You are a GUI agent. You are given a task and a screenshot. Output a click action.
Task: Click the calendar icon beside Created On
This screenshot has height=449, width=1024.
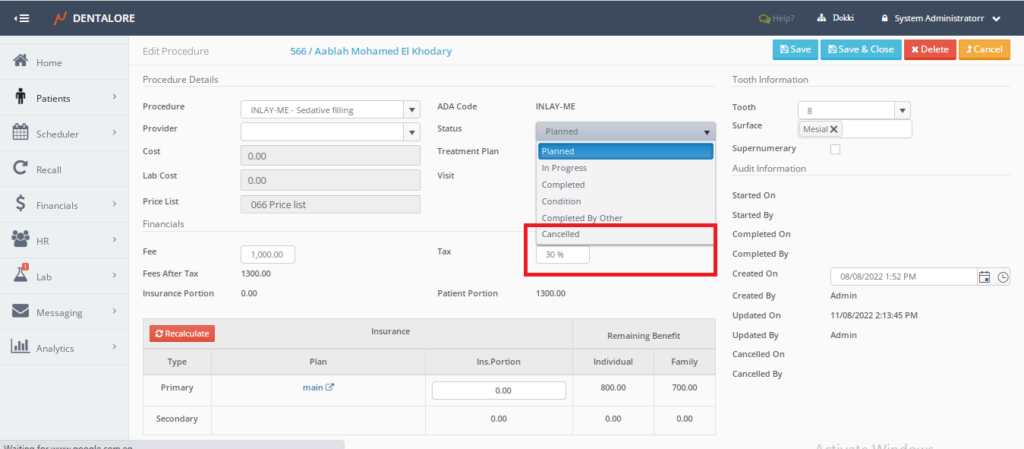click(x=984, y=277)
